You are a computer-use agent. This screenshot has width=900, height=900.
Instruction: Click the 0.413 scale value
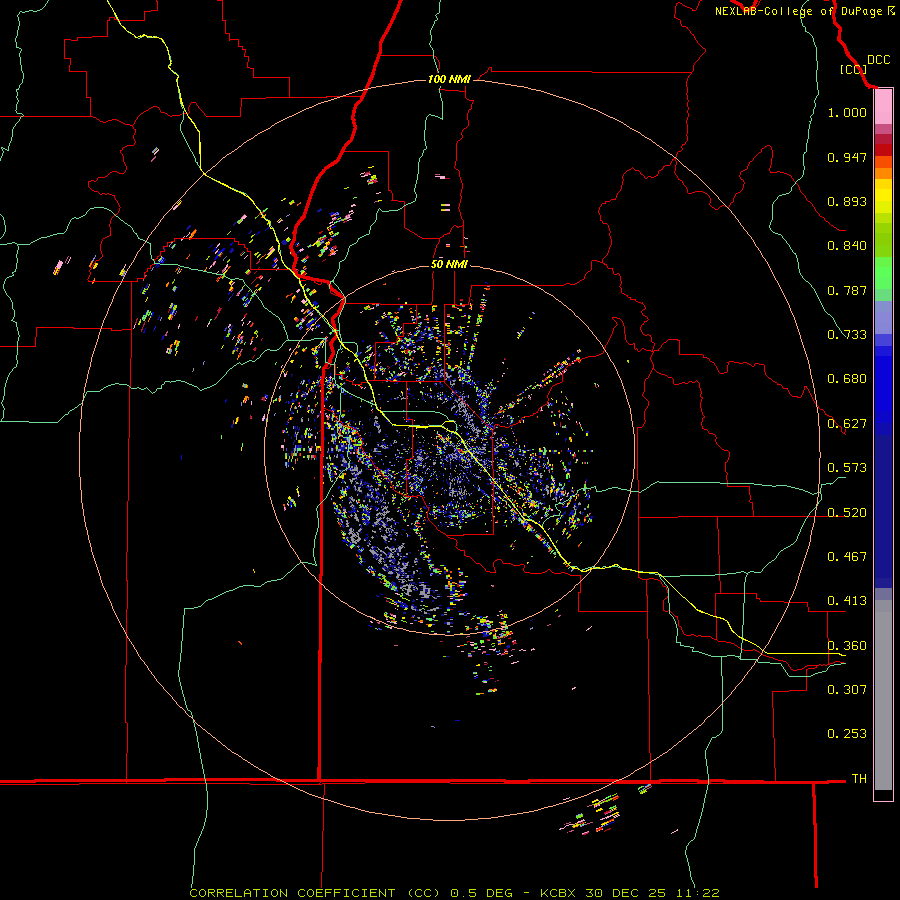(847, 601)
